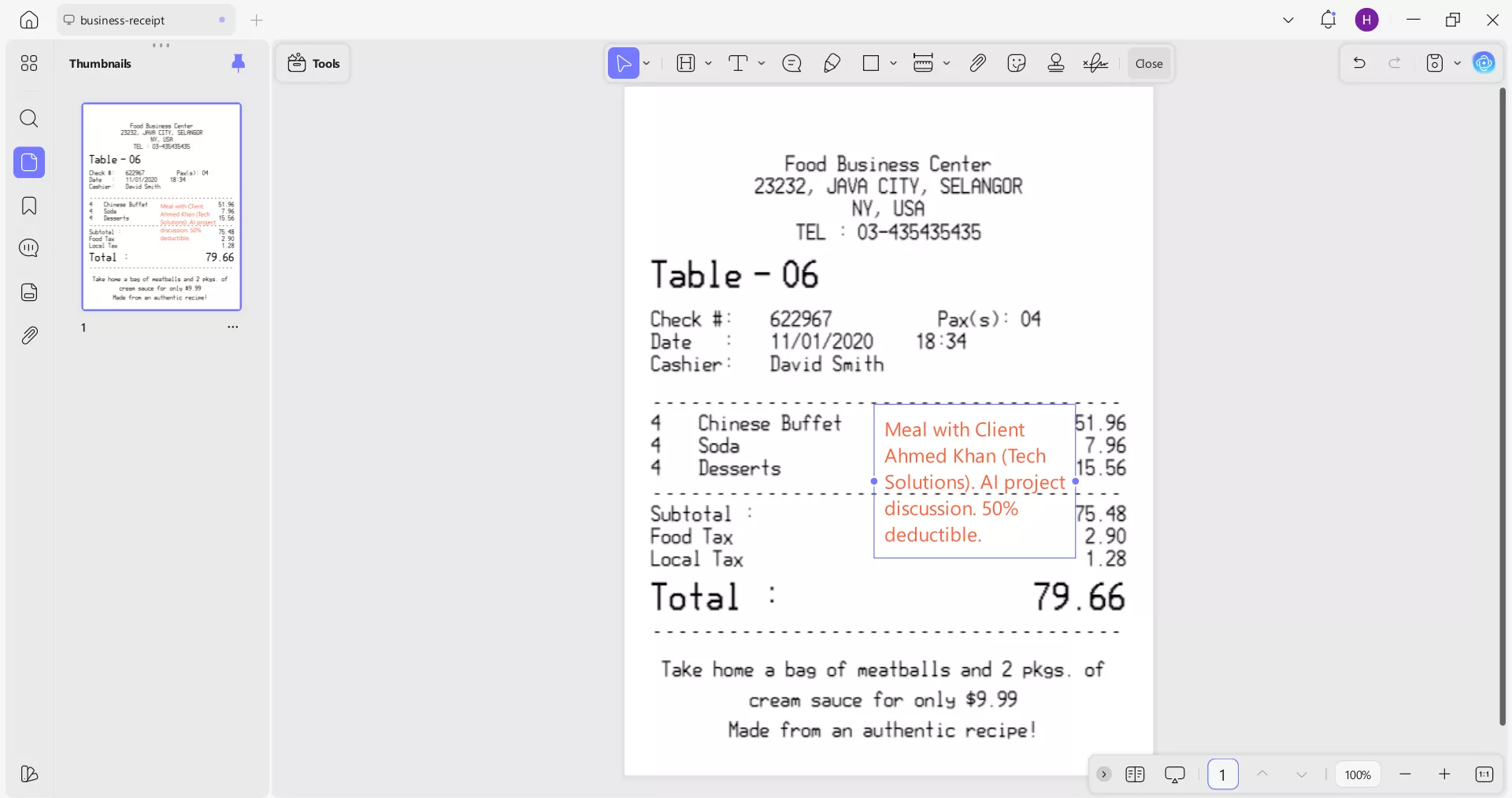Undo the last annotation change

(x=1360, y=63)
